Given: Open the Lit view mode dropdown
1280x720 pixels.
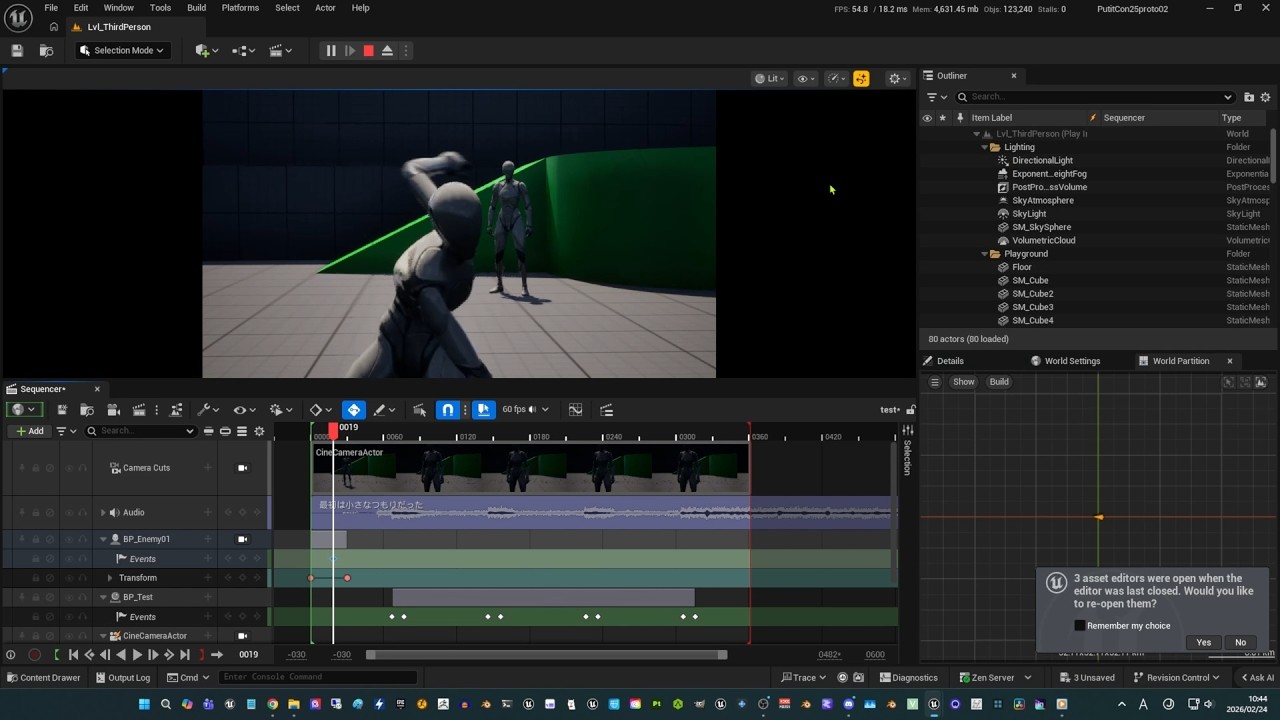Looking at the screenshot, I should [x=769, y=78].
